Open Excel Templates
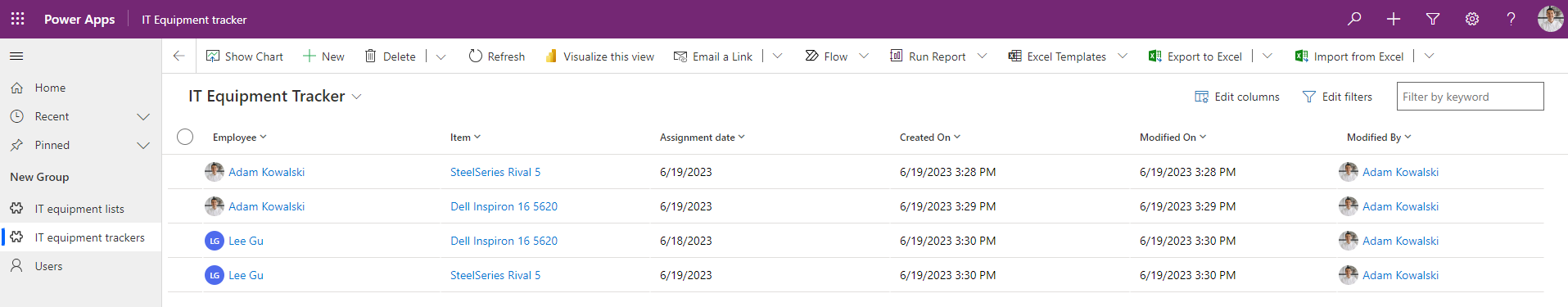The width and height of the screenshot is (1568, 307). (1057, 56)
